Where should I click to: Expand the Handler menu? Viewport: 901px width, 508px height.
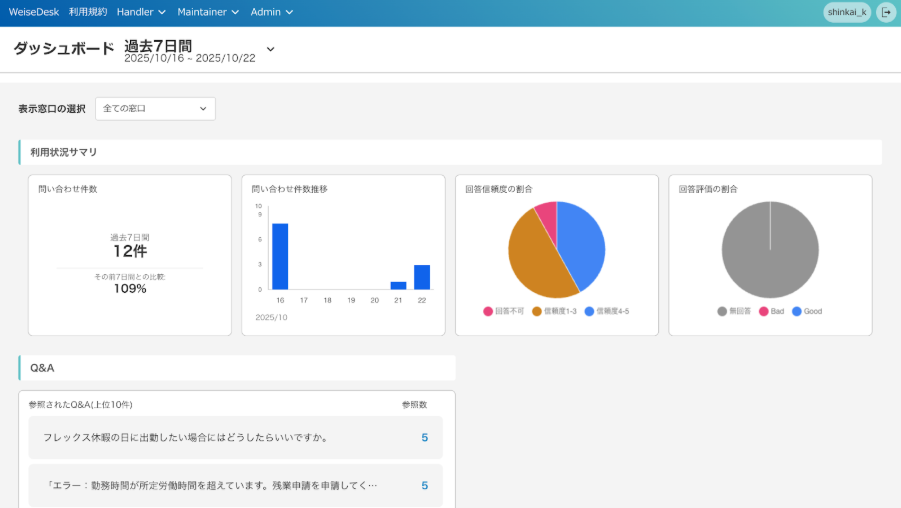pos(141,12)
